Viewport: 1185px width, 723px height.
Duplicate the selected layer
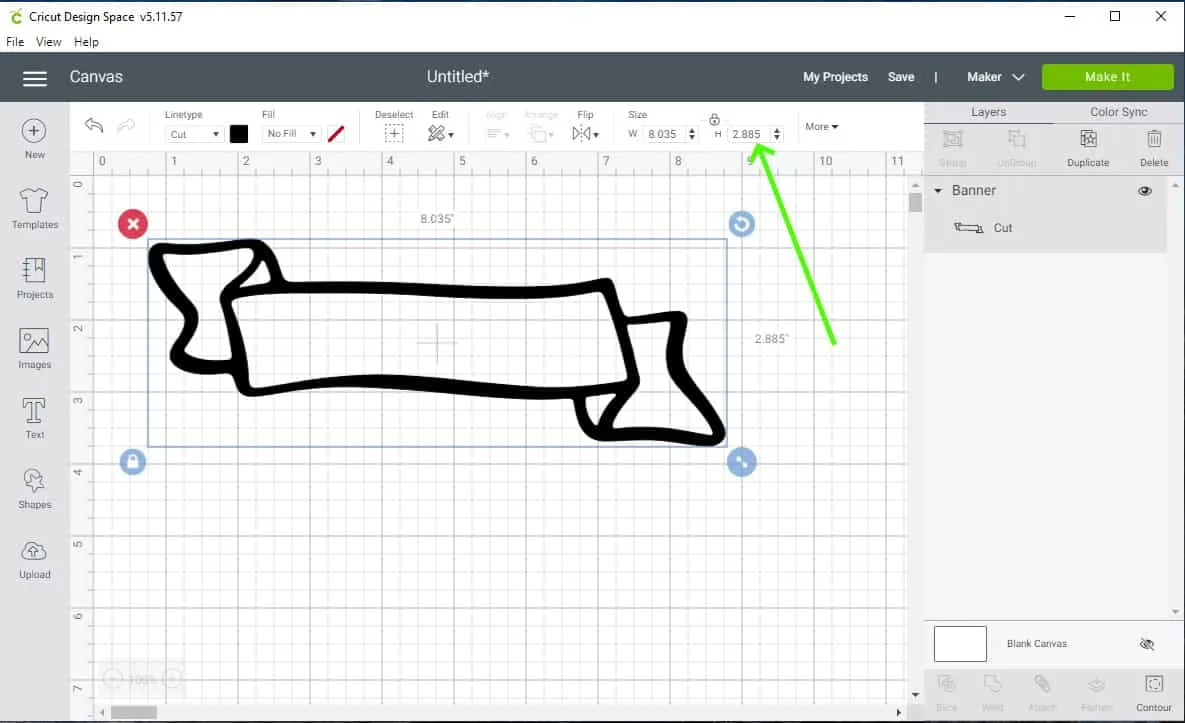pos(1088,147)
